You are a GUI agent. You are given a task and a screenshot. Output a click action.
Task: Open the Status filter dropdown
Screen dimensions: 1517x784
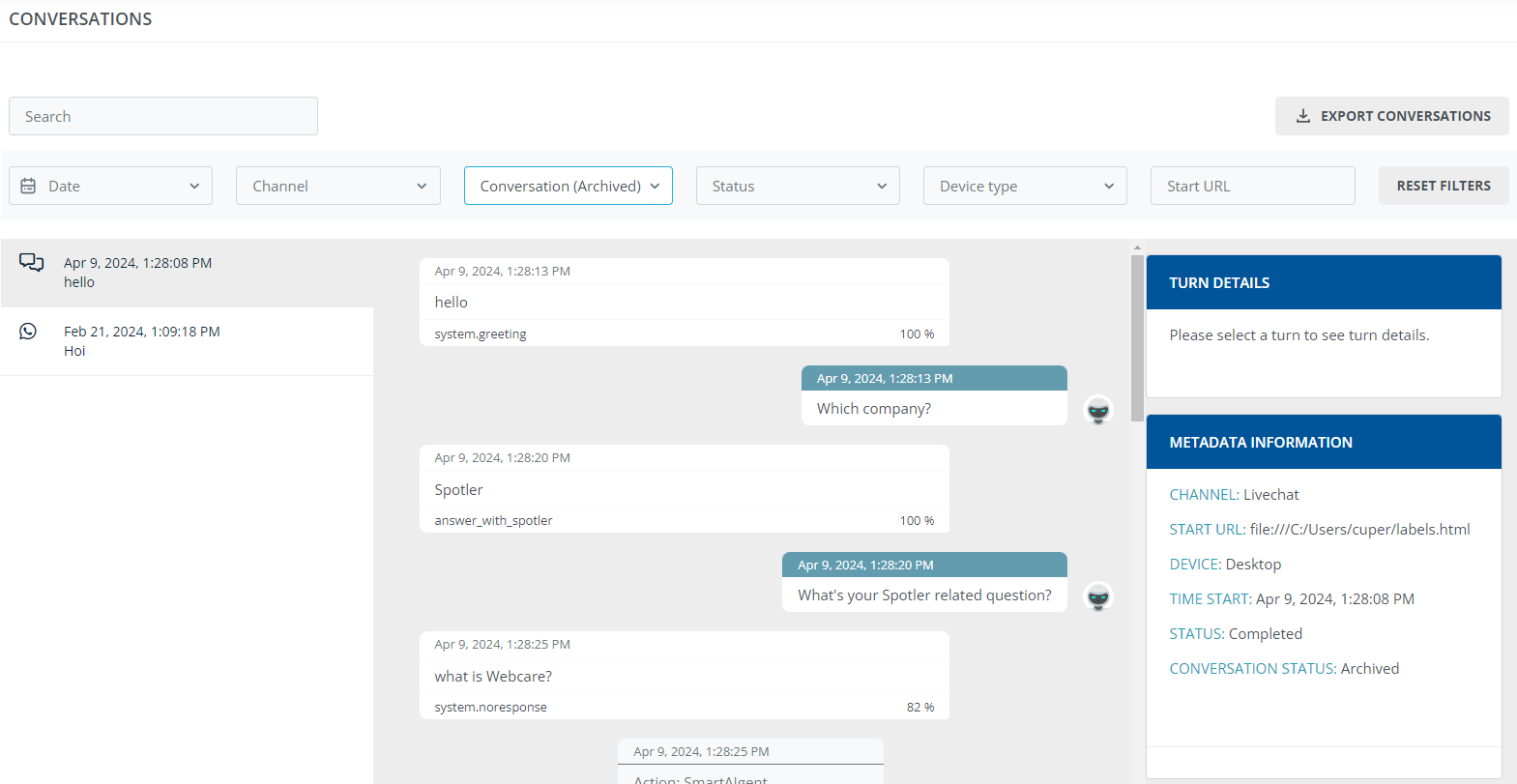(x=798, y=186)
